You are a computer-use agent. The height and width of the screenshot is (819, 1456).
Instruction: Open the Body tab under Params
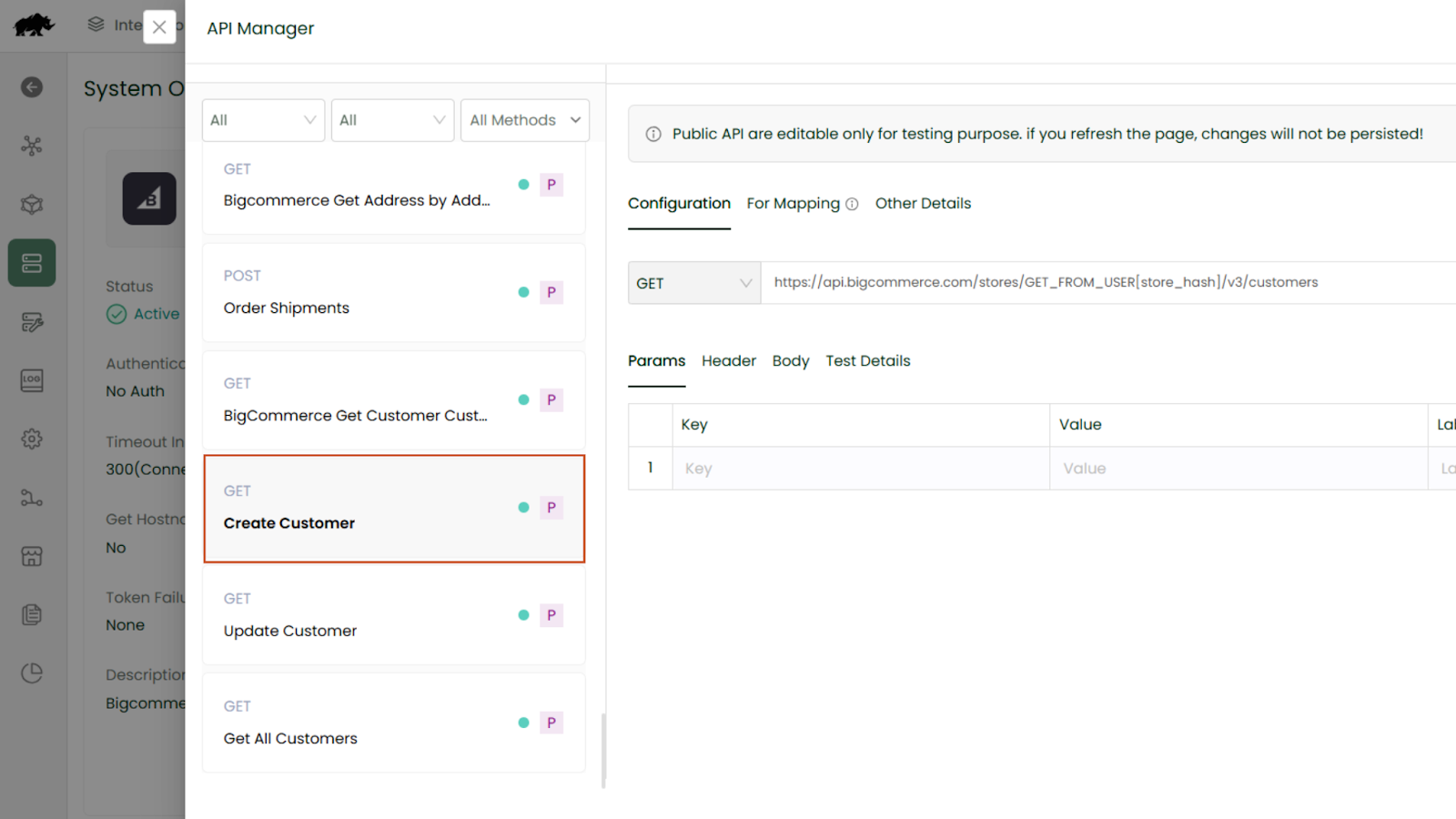[x=790, y=360]
